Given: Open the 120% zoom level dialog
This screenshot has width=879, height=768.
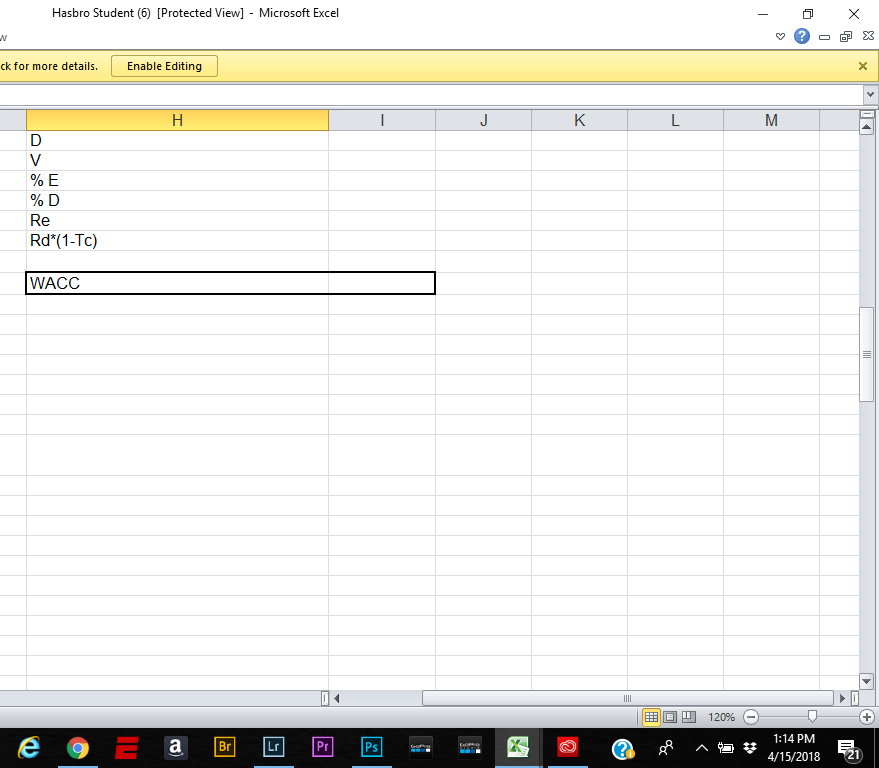Looking at the screenshot, I should (x=721, y=717).
